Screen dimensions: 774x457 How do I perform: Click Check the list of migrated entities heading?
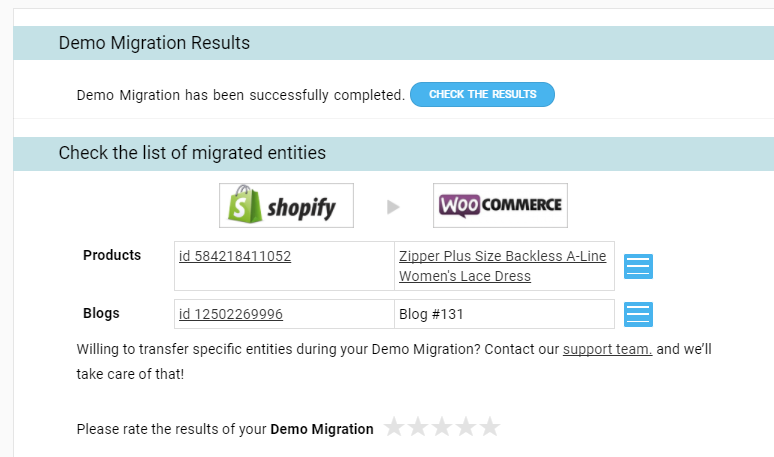(192, 153)
